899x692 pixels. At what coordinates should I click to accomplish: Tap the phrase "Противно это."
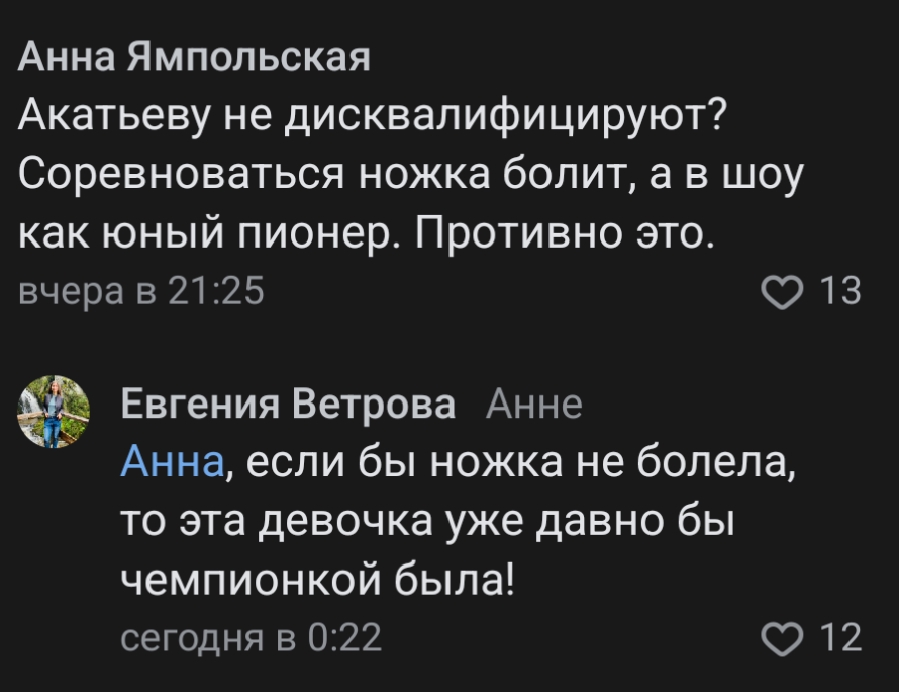[561, 234]
